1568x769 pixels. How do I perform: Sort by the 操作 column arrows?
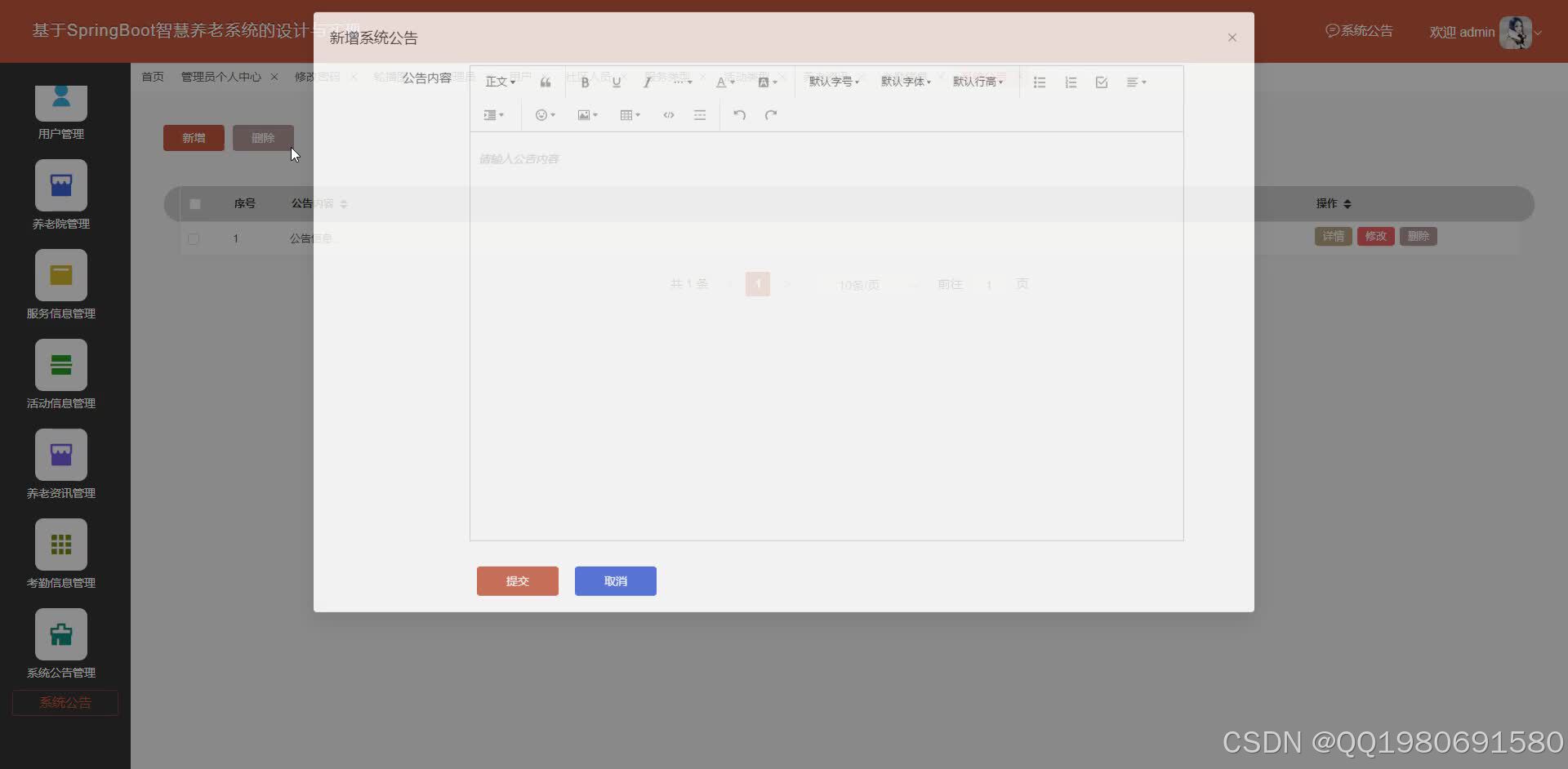coord(1347,204)
